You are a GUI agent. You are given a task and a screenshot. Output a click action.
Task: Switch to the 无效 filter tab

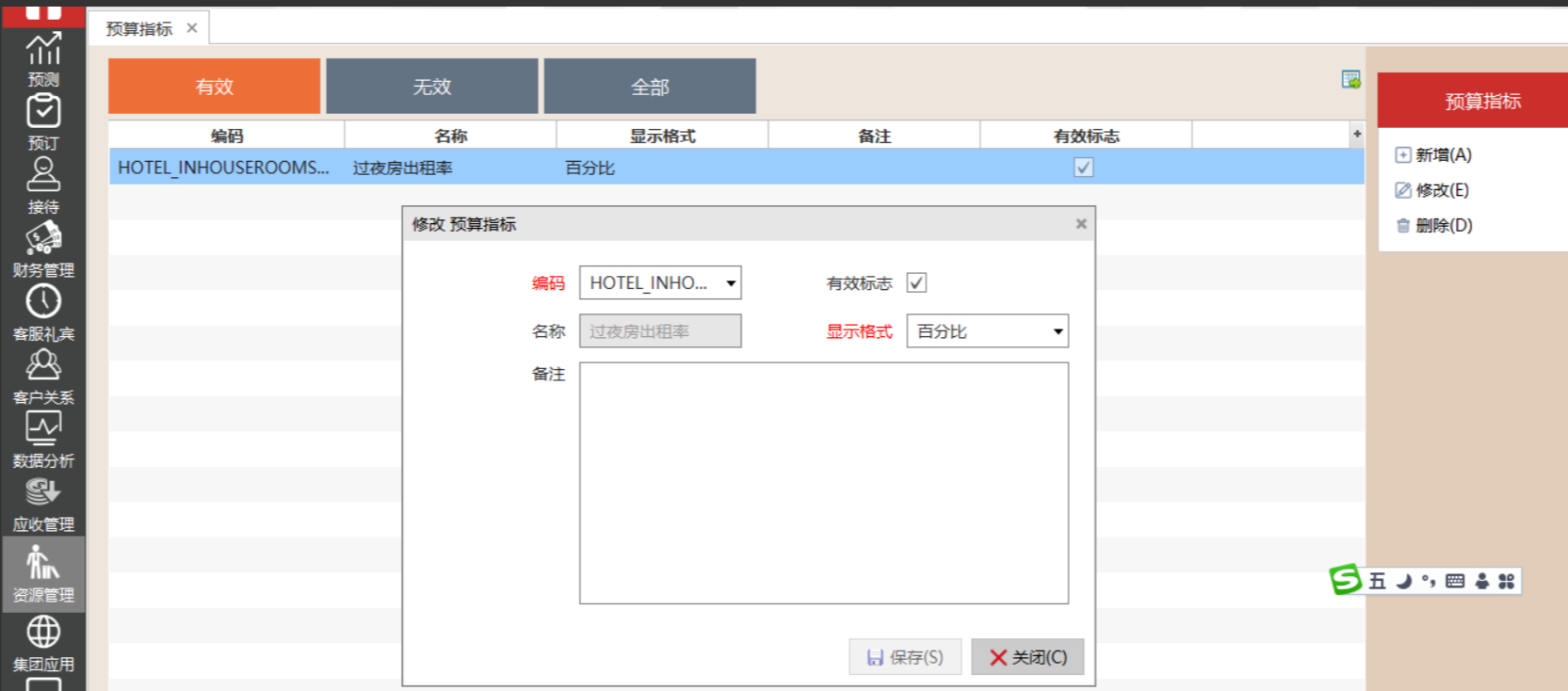[x=432, y=87]
